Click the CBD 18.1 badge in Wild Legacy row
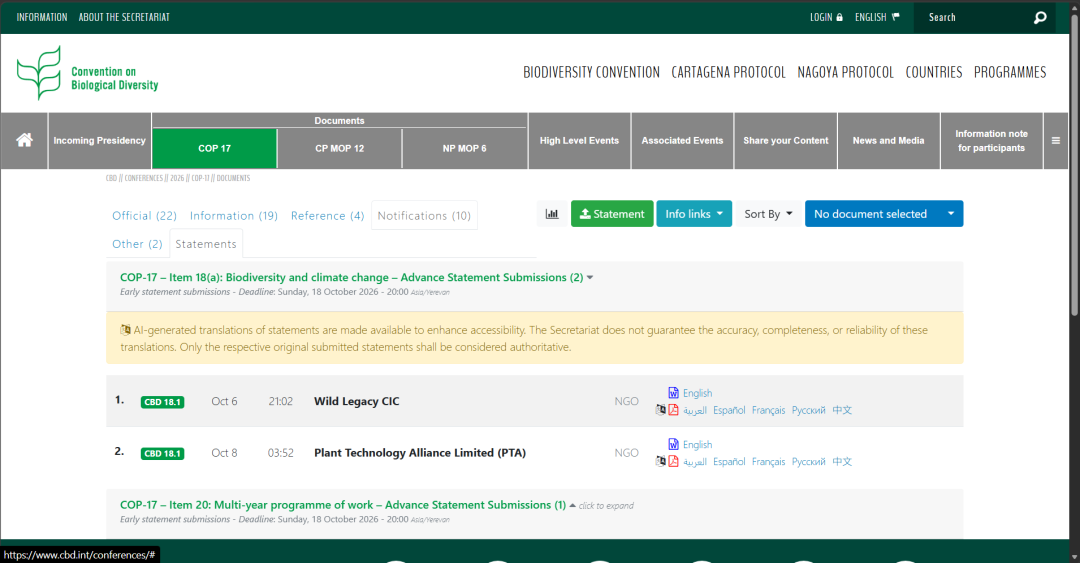This screenshot has height=563, width=1080. [x=163, y=402]
